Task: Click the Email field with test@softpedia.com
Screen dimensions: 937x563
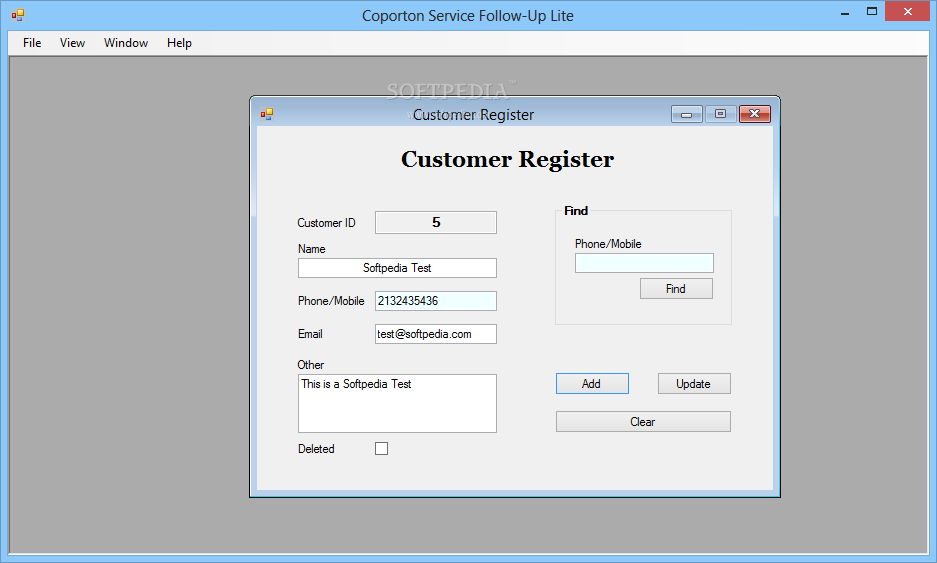Action: coord(436,334)
